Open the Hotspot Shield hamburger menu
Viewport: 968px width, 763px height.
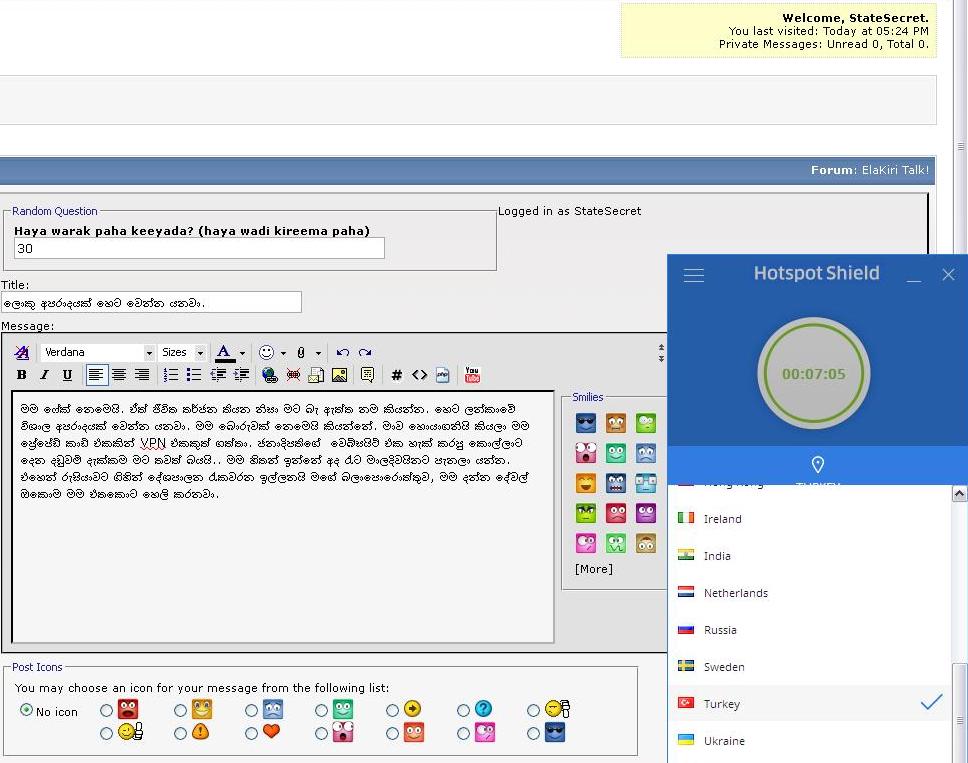[x=694, y=275]
